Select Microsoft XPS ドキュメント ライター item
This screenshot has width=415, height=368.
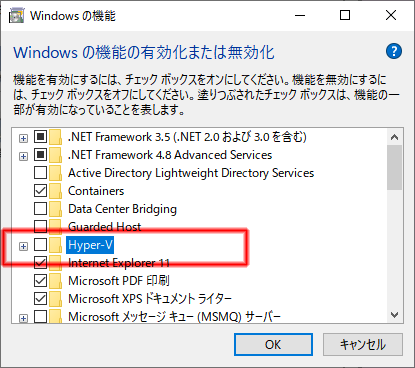point(150,299)
